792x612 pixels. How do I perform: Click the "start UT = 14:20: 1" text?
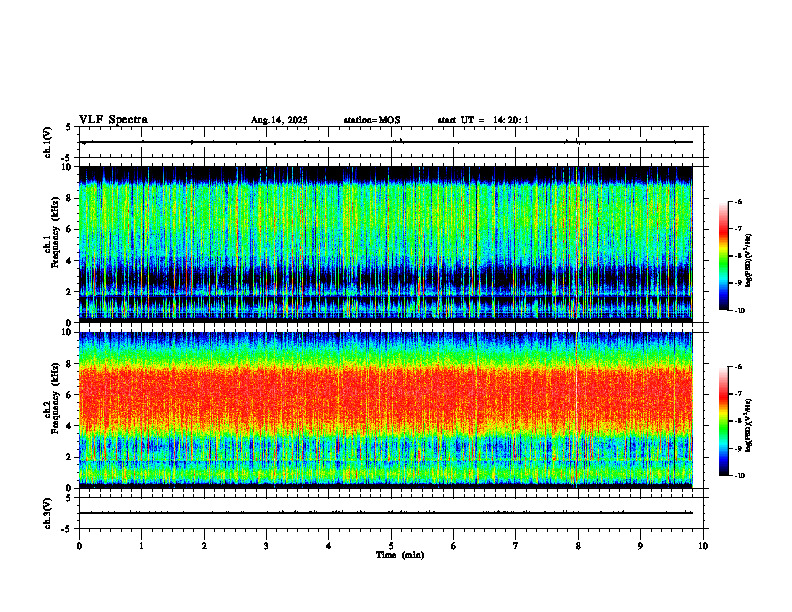pos(483,120)
